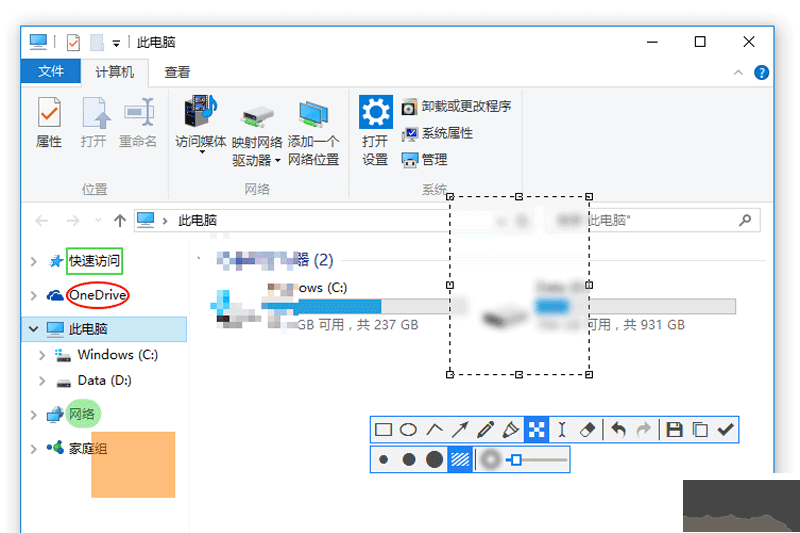Select Data (D:) in the tree
This screenshot has width=800, height=533.
pyautogui.click(x=104, y=380)
